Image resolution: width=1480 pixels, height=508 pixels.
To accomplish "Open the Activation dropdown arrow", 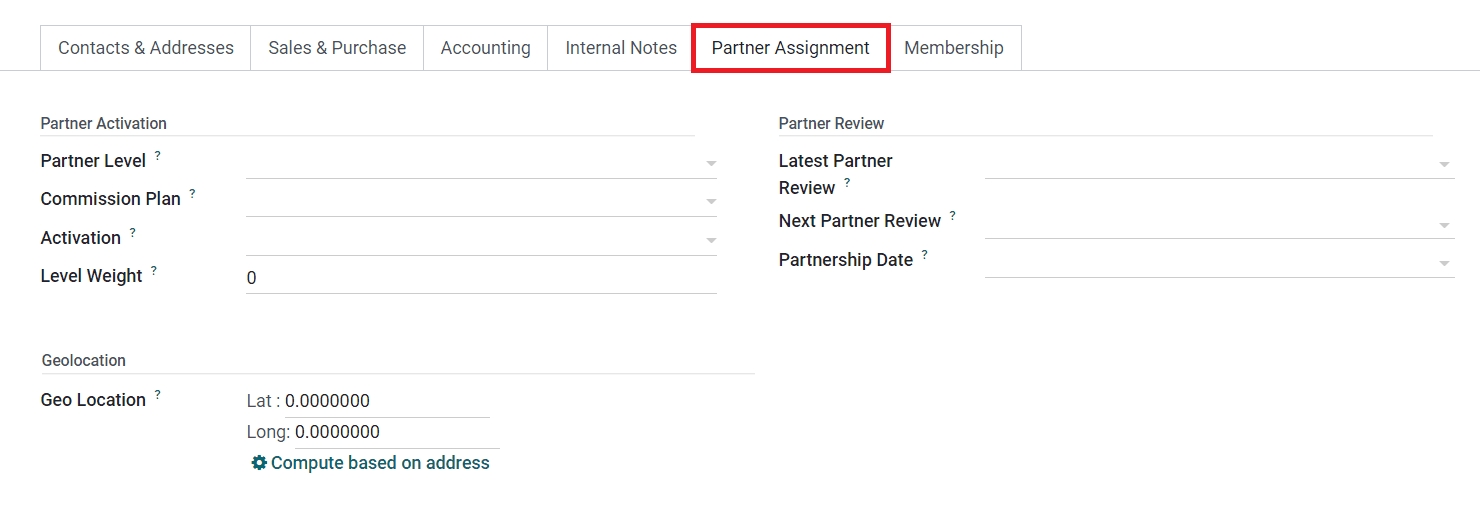I will click(710, 240).
